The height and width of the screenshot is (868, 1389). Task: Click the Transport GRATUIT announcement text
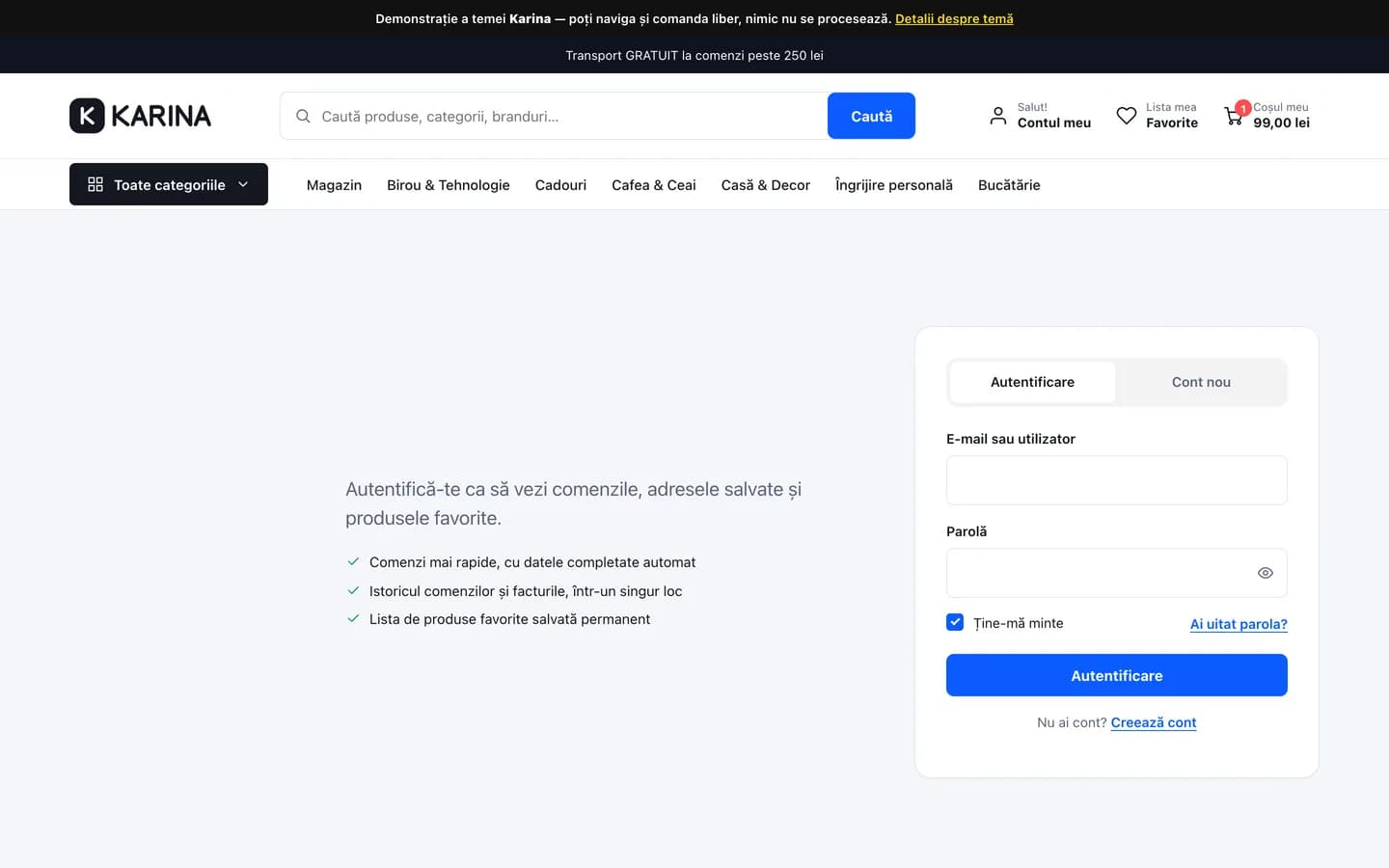click(694, 55)
